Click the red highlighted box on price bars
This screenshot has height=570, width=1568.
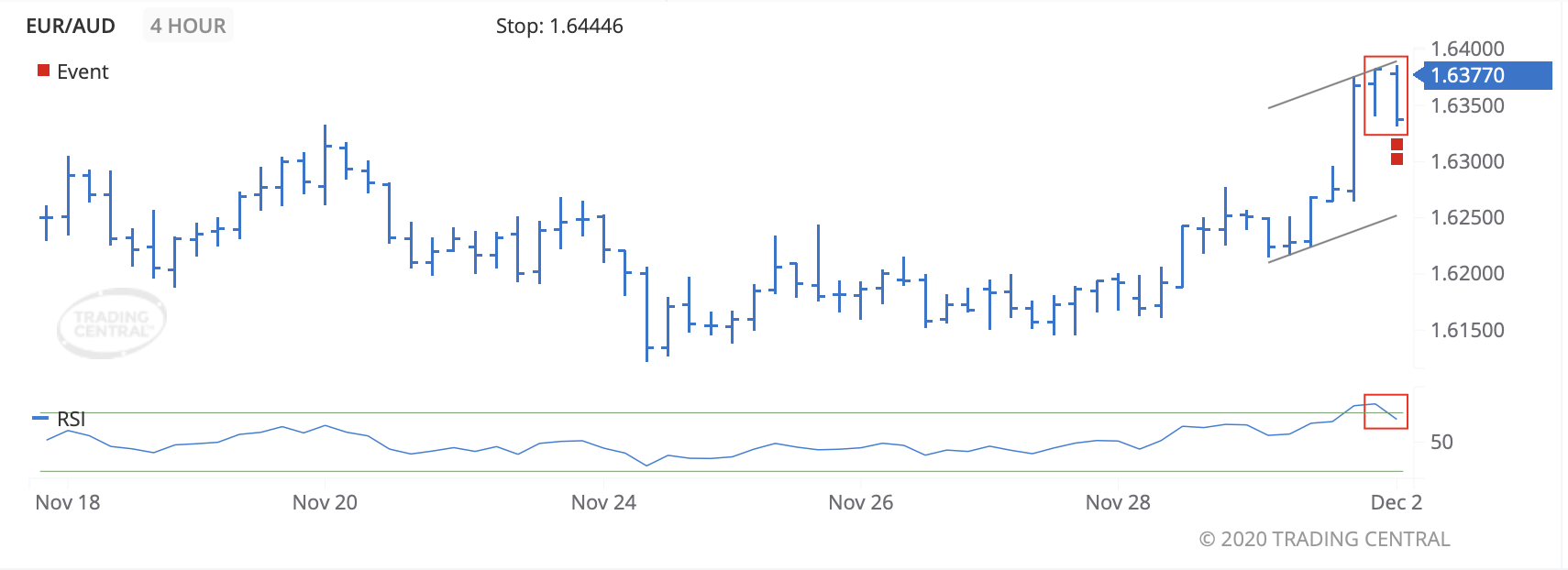pos(1386,95)
